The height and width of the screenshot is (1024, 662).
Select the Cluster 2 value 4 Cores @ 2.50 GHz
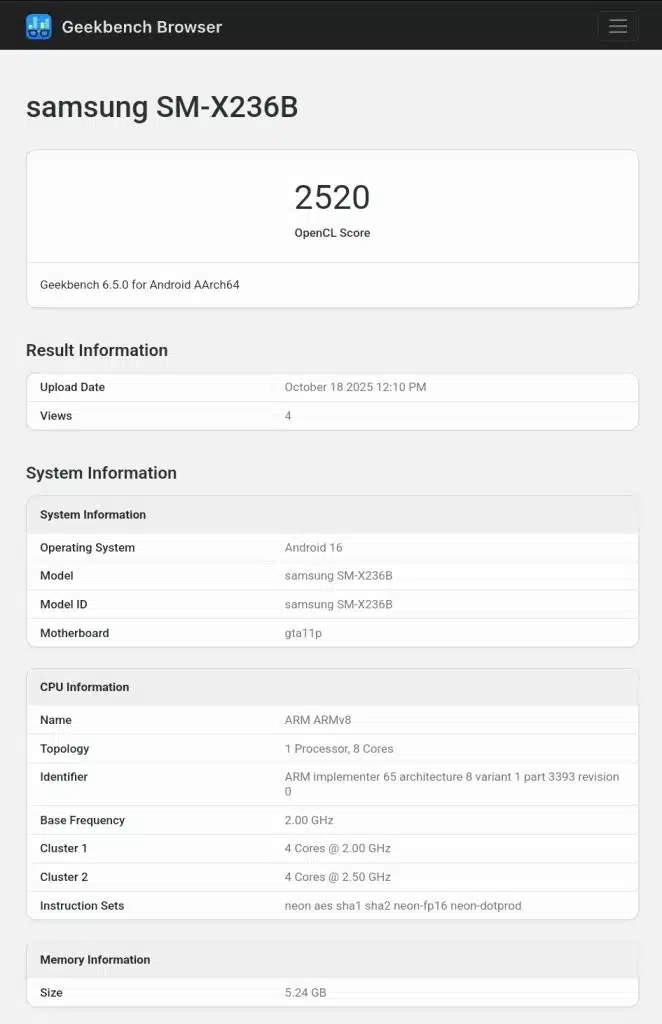coord(337,877)
